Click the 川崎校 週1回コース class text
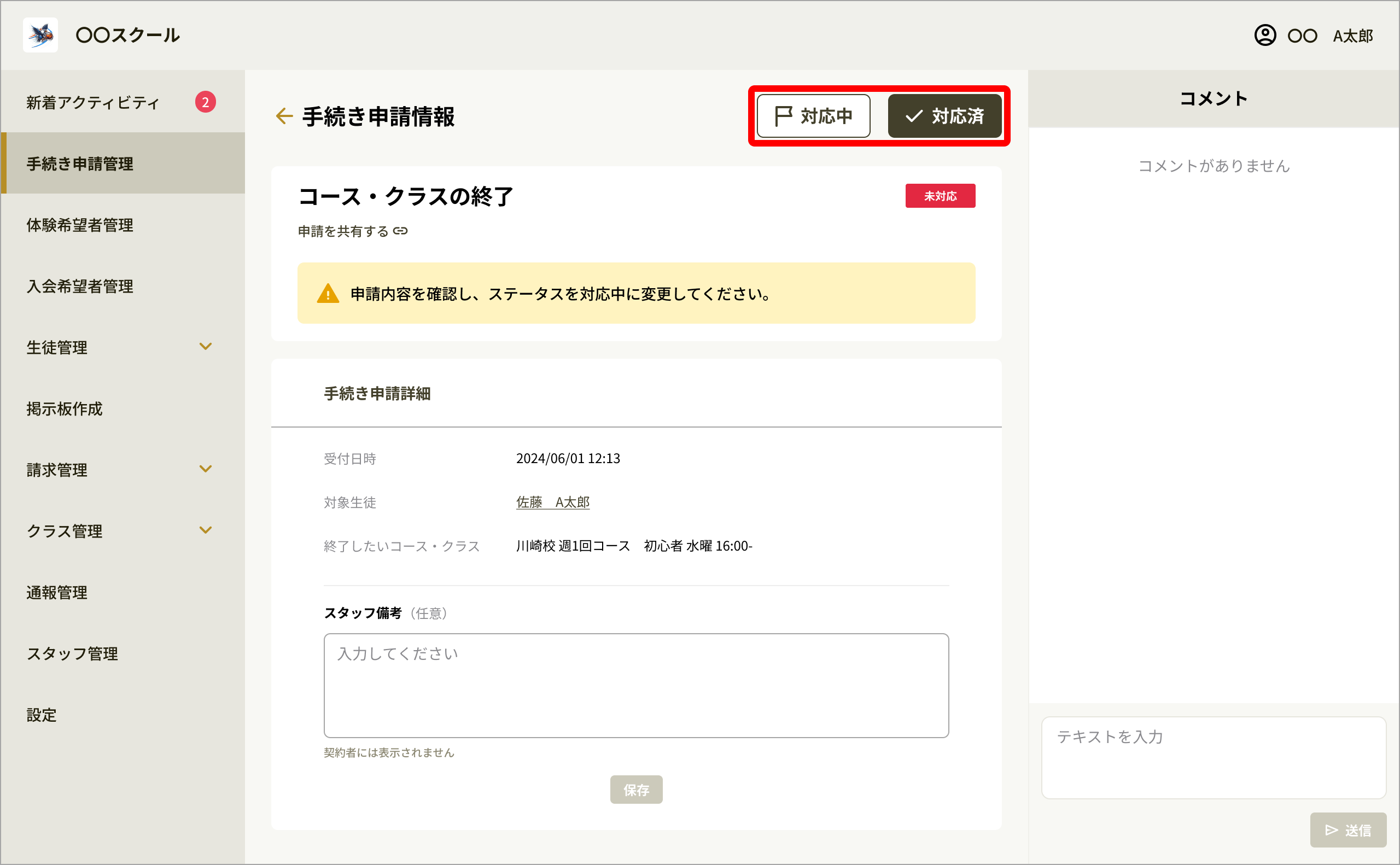This screenshot has width=1400, height=865. (x=634, y=546)
